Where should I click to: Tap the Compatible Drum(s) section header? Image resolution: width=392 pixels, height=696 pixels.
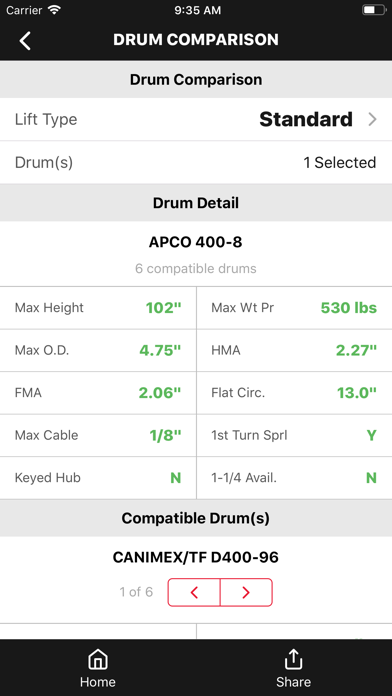coord(196,518)
